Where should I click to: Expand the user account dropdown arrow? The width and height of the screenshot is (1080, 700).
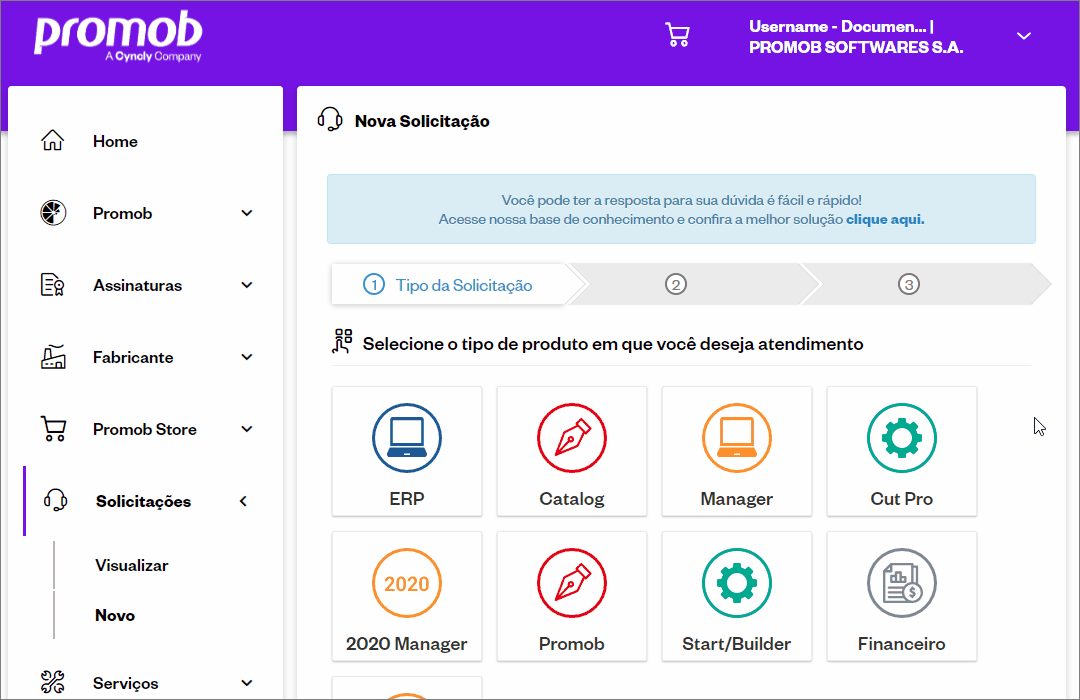coord(1024,36)
